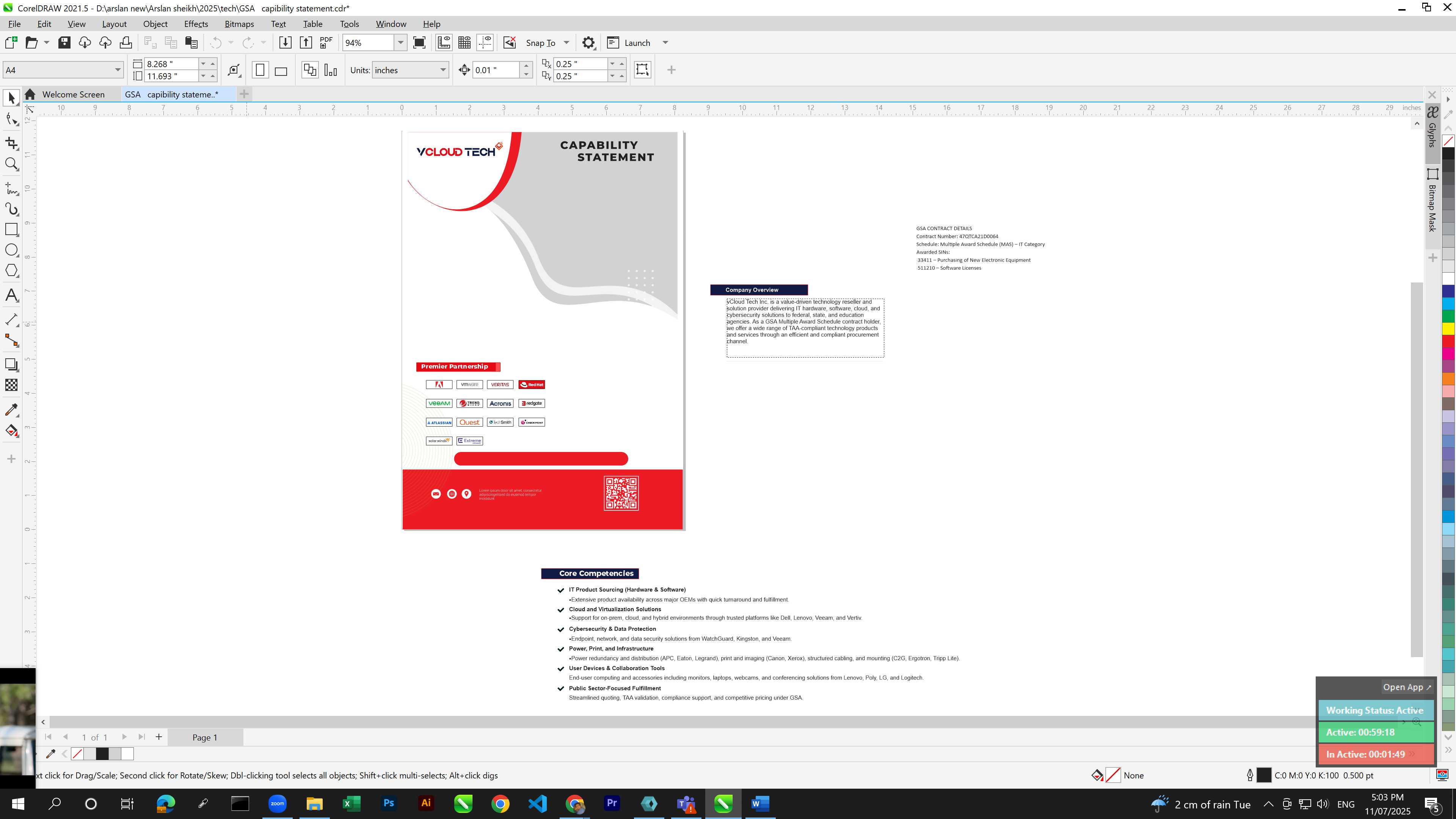Toggle Show guidelines button
This screenshot has width=1456, height=819.
(x=485, y=42)
